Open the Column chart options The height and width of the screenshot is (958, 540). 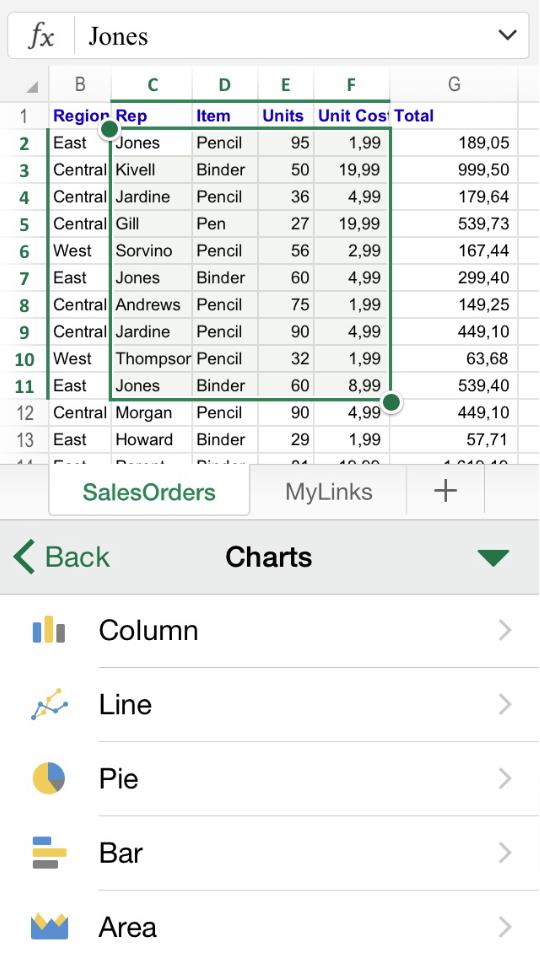tap(269, 631)
